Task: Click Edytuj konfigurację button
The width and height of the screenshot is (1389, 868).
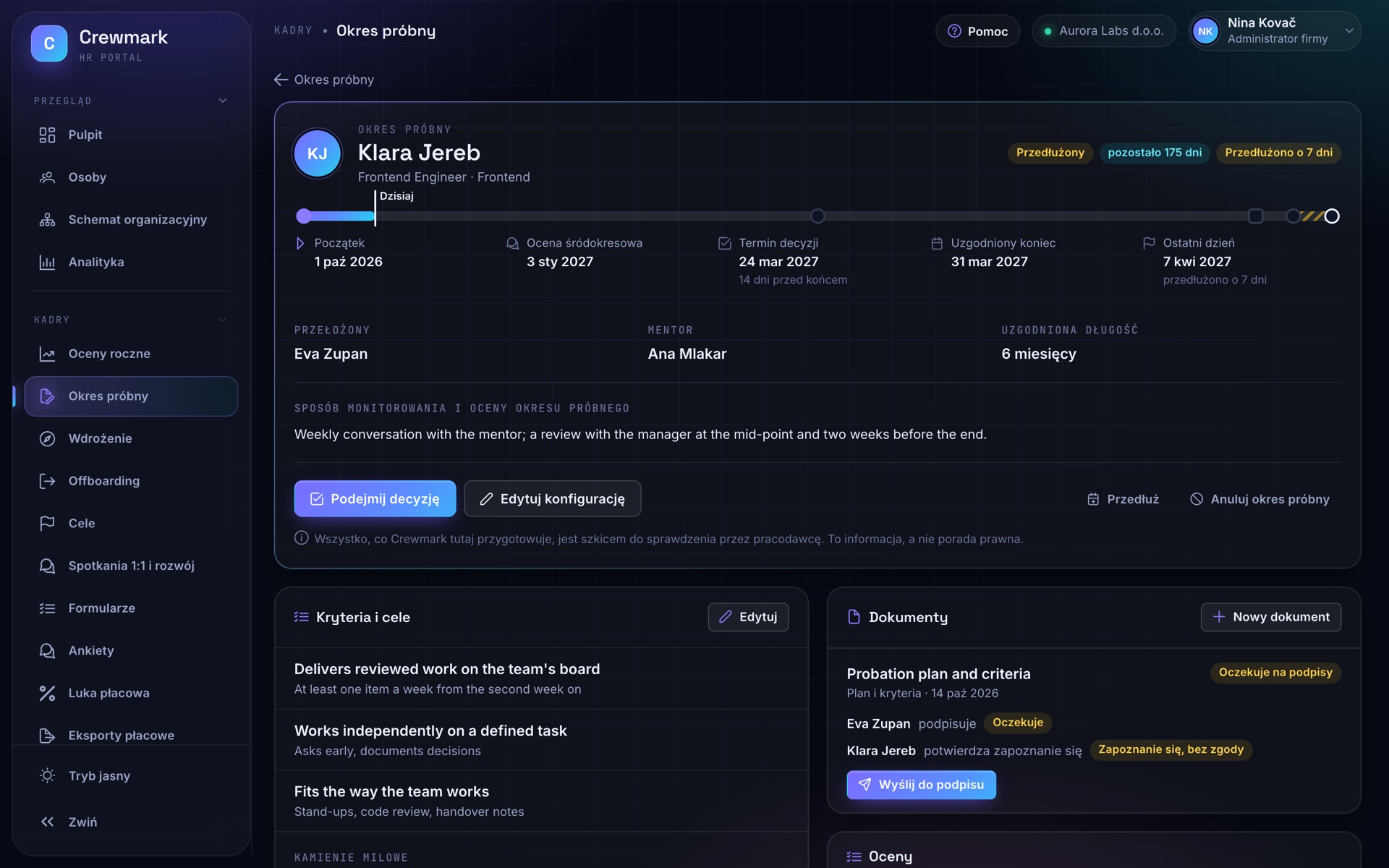Action: pyautogui.click(x=553, y=499)
